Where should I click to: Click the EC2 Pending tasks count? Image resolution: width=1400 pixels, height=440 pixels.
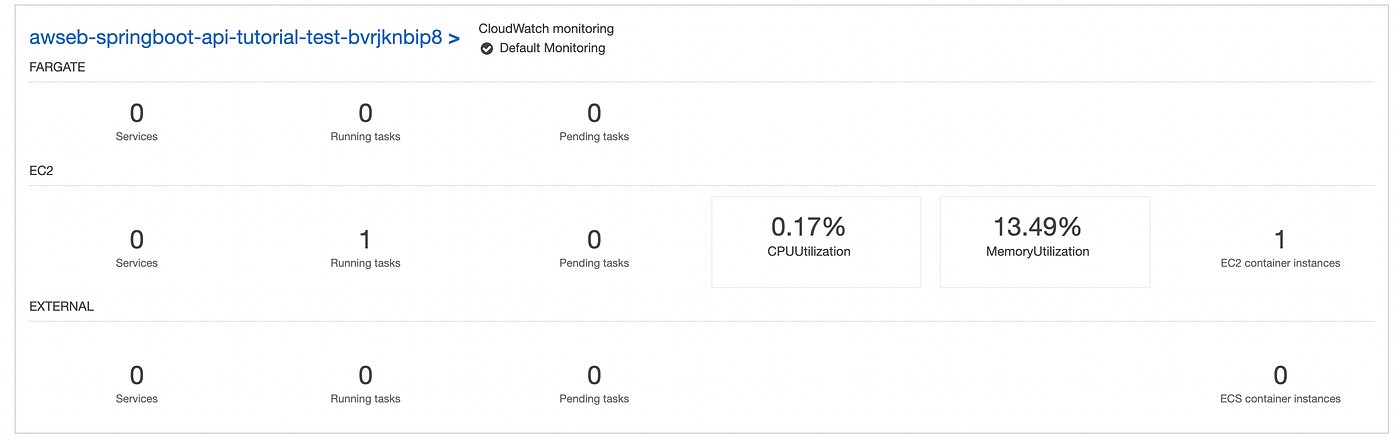coord(594,240)
